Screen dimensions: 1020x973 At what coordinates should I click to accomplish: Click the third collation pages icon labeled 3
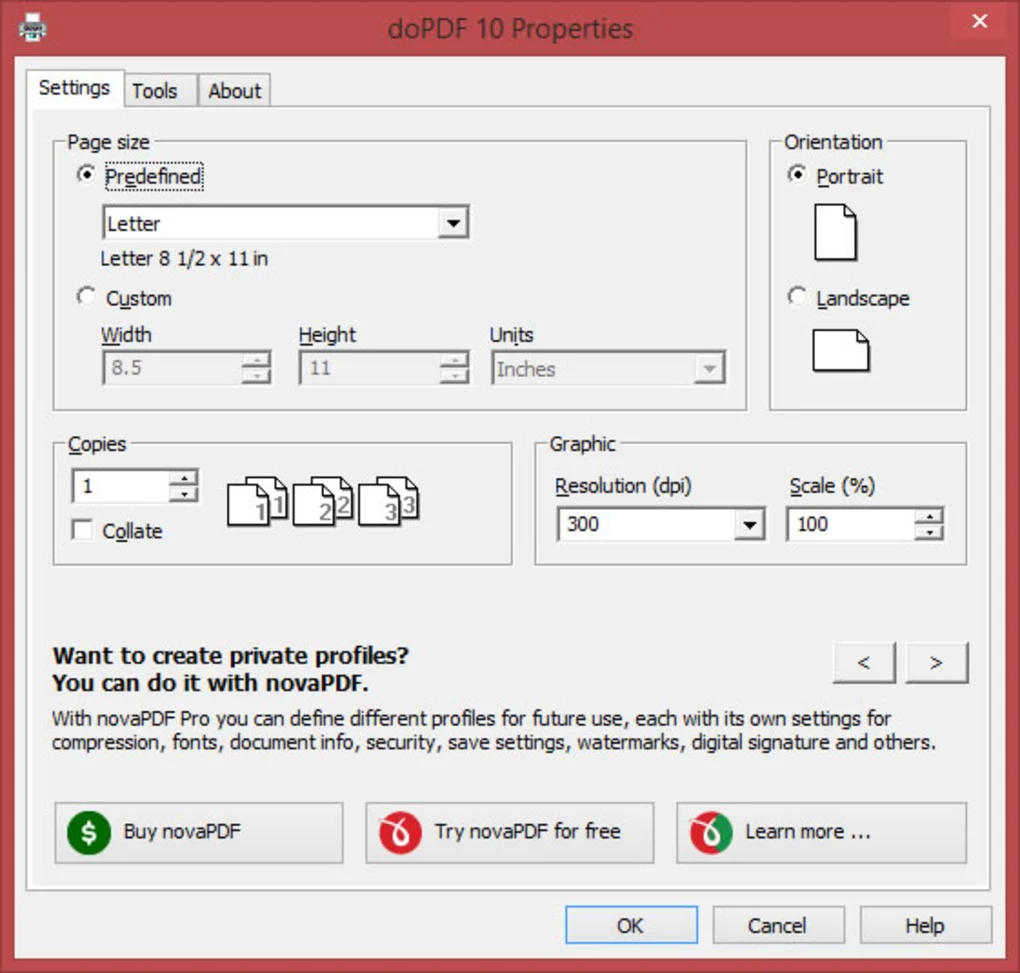click(x=388, y=501)
